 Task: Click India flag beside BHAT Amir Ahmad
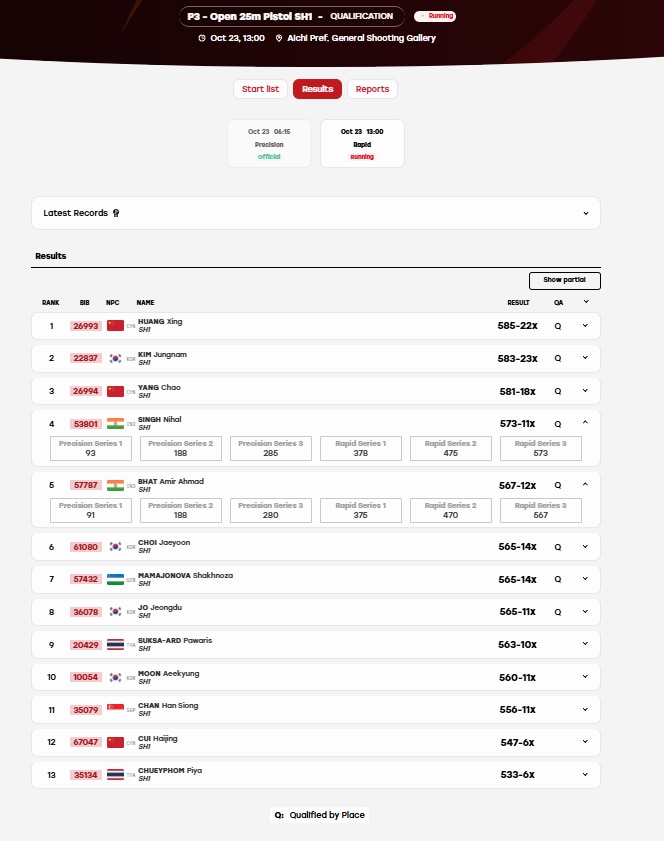115,485
